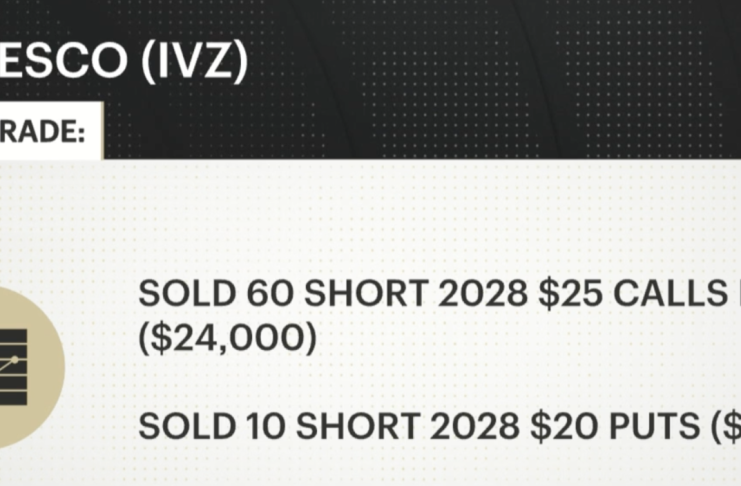The height and width of the screenshot is (486, 741).
Task: Select the "RADE:" white label tab
Action: tap(45, 131)
